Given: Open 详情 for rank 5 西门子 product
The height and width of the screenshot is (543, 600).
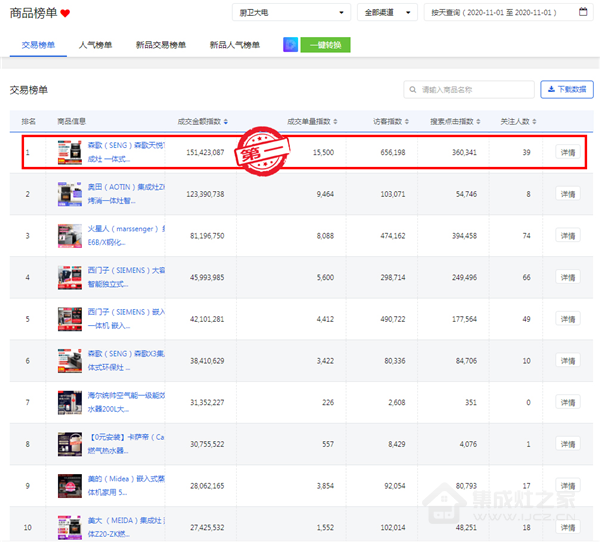Looking at the screenshot, I should (567, 319).
